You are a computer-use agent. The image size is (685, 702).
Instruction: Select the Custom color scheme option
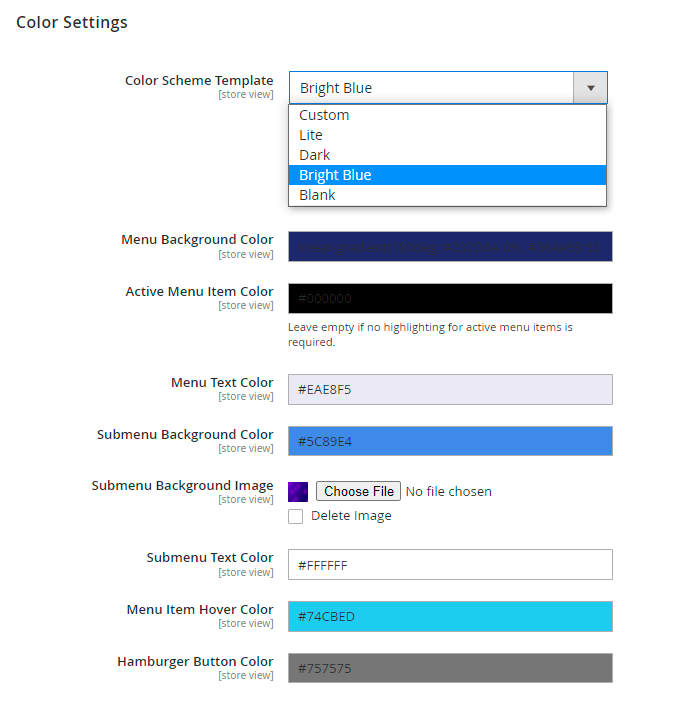pos(324,115)
